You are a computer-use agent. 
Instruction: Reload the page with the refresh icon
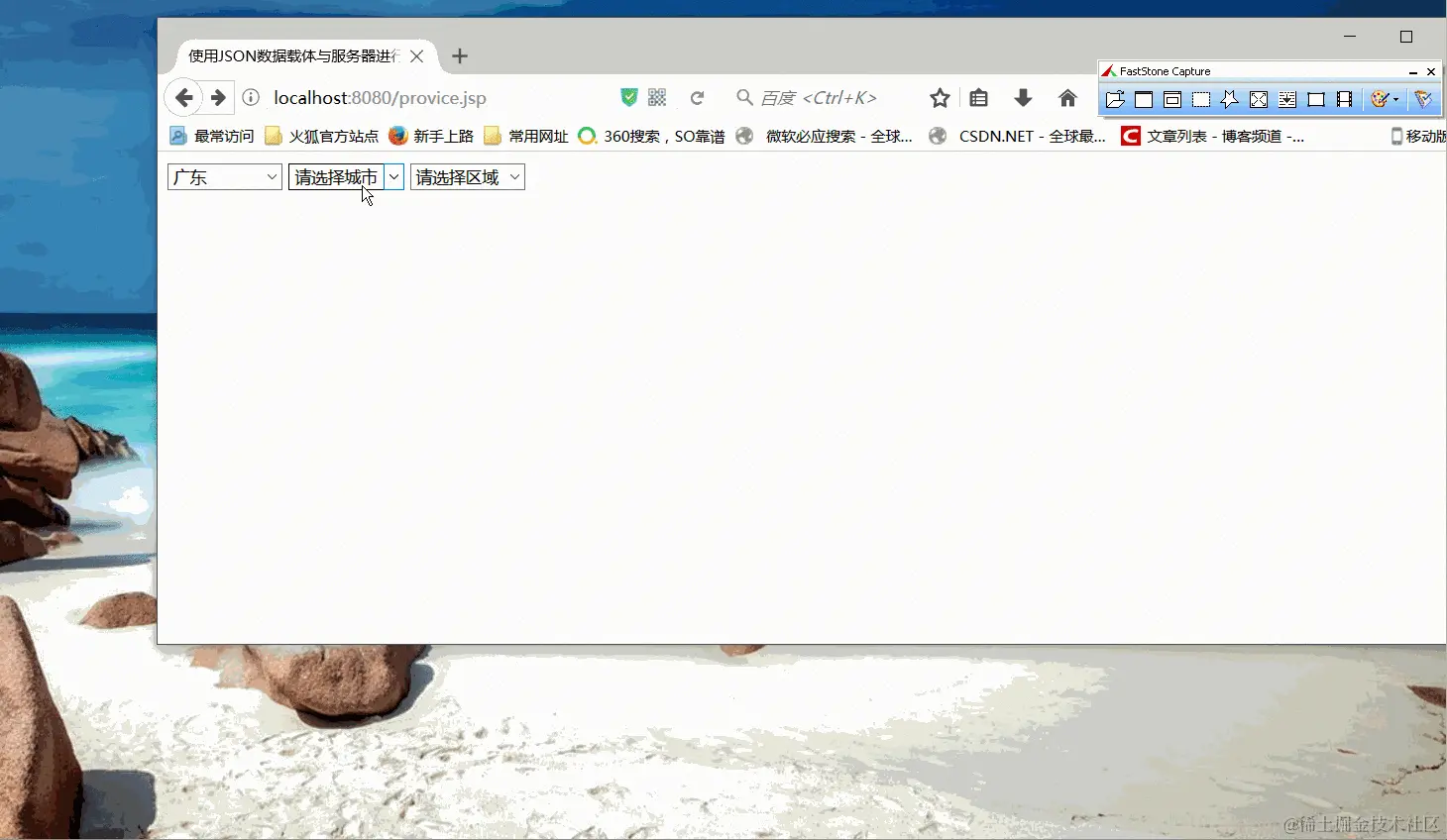697,98
